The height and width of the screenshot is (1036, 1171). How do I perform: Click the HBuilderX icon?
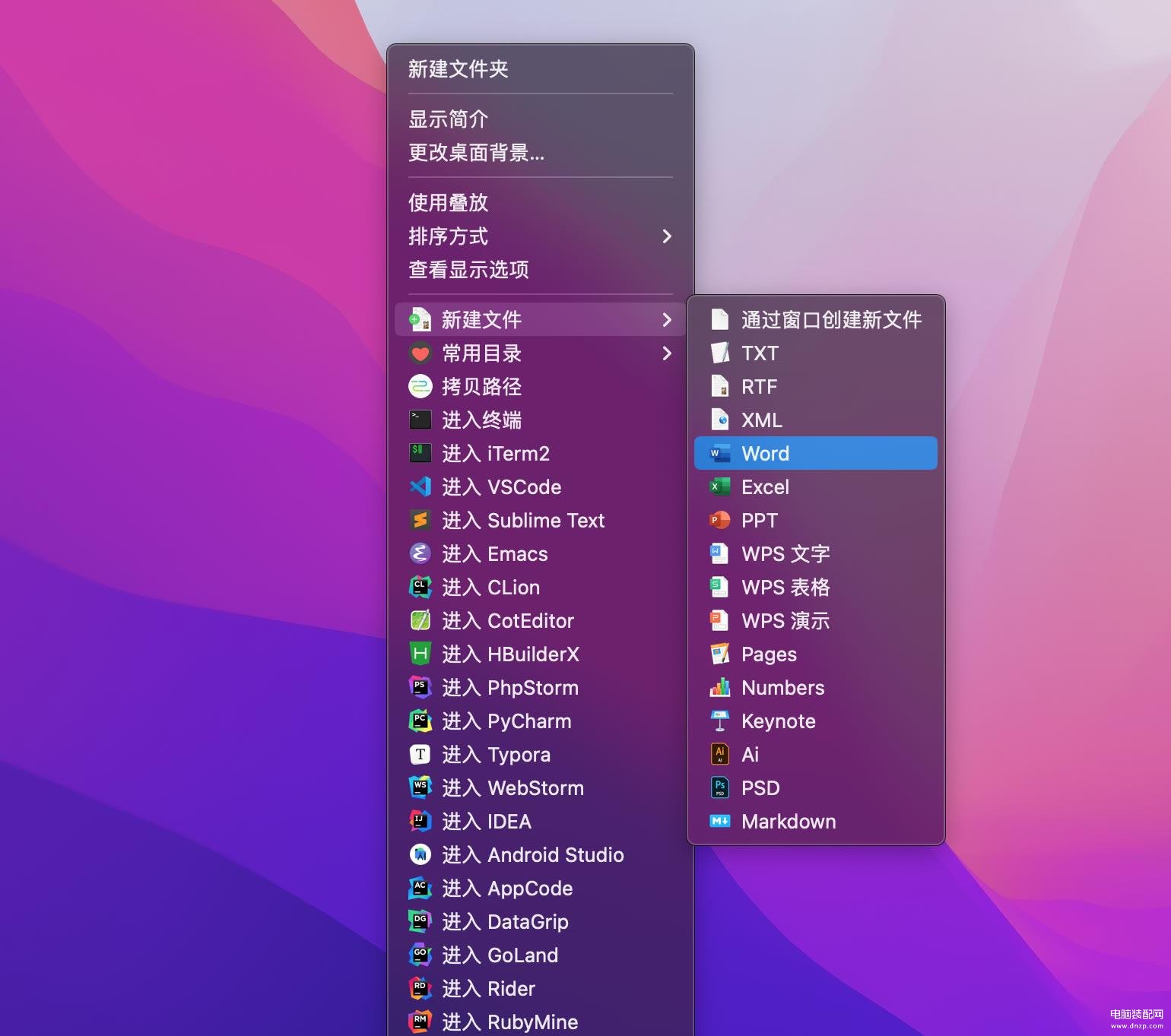(x=420, y=654)
